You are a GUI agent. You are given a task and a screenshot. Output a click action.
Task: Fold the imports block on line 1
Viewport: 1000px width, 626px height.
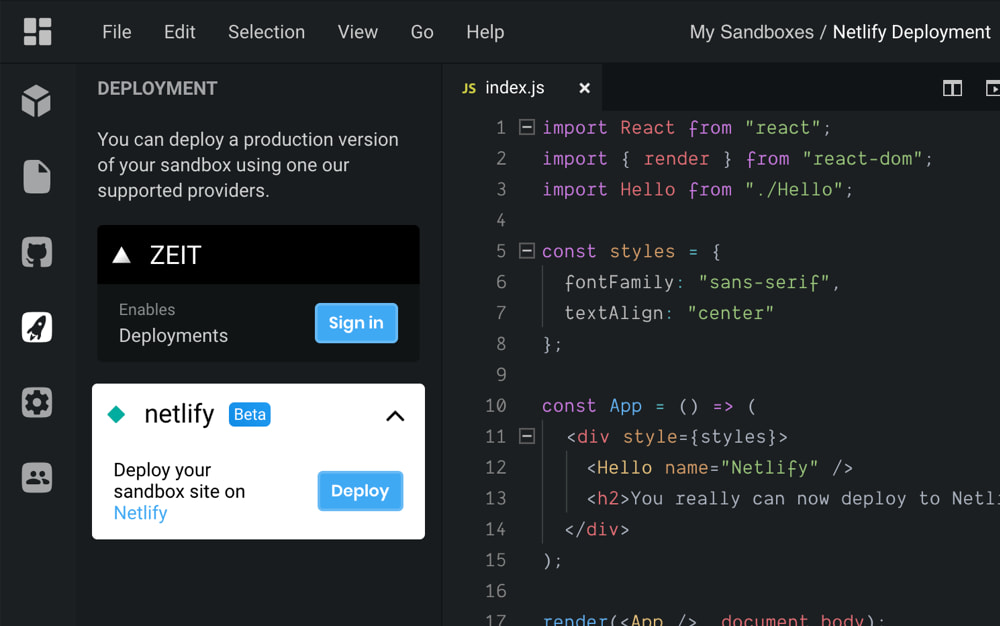click(x=526, y=127)
